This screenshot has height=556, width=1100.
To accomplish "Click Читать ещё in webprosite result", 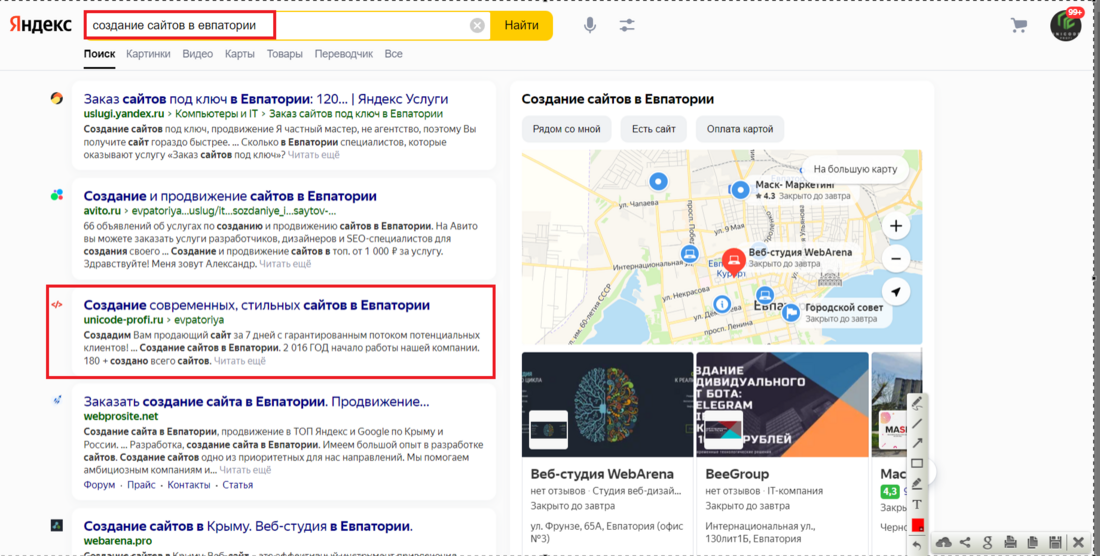I will click(245, 470).
